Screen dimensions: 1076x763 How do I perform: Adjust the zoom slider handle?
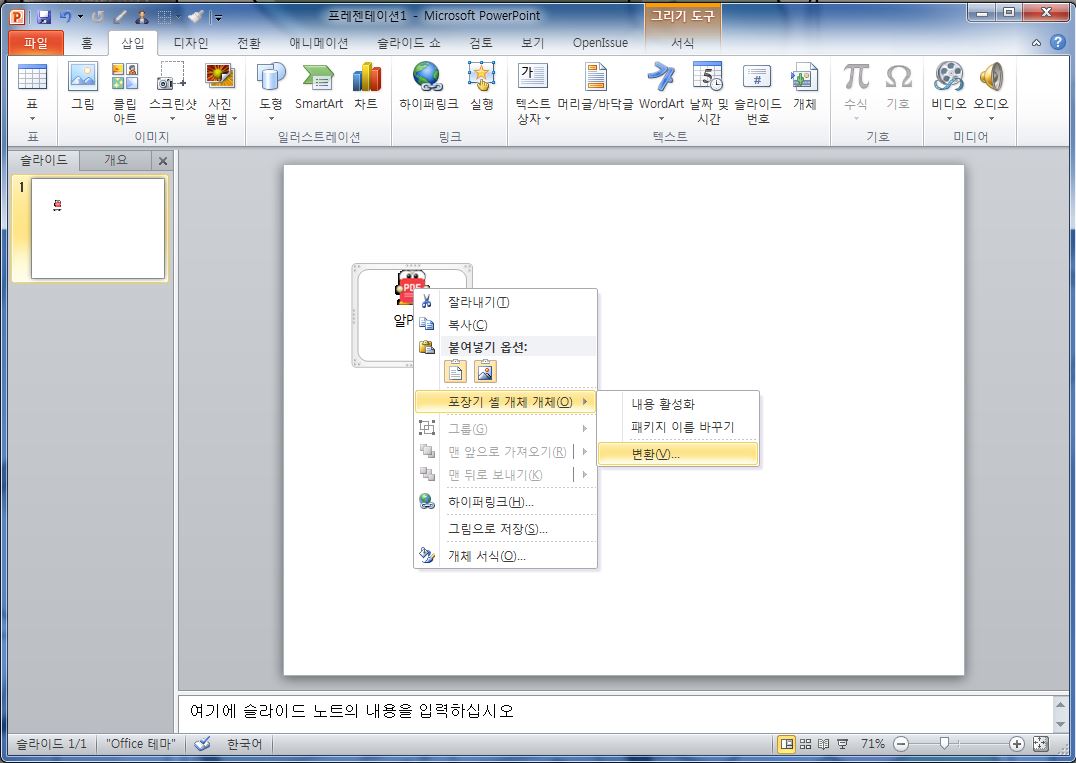point(944,744)
